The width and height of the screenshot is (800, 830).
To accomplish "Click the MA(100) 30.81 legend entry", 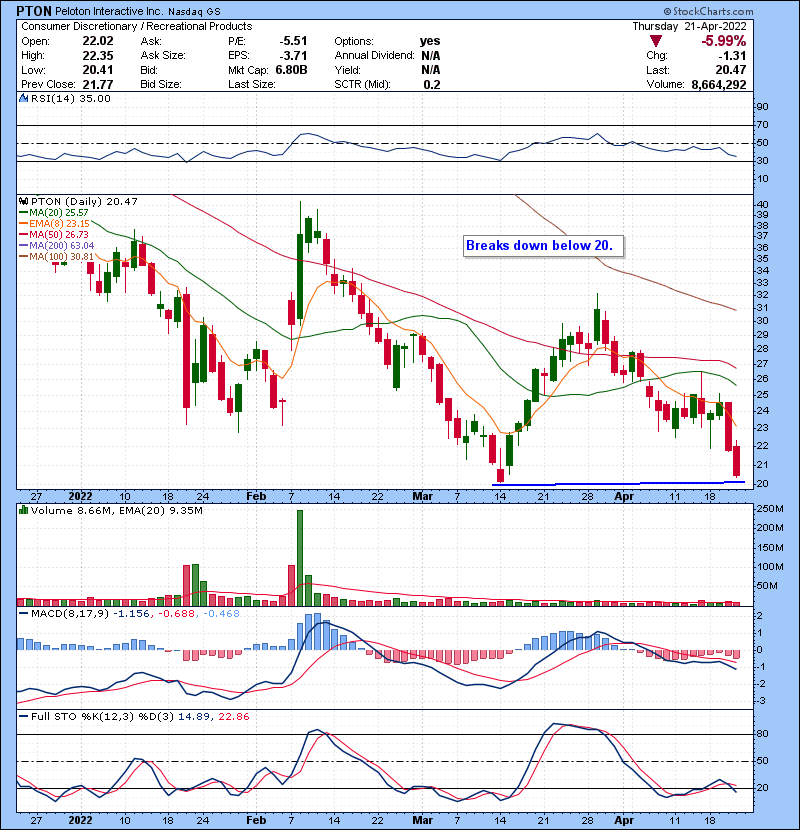I will point(57,257).
